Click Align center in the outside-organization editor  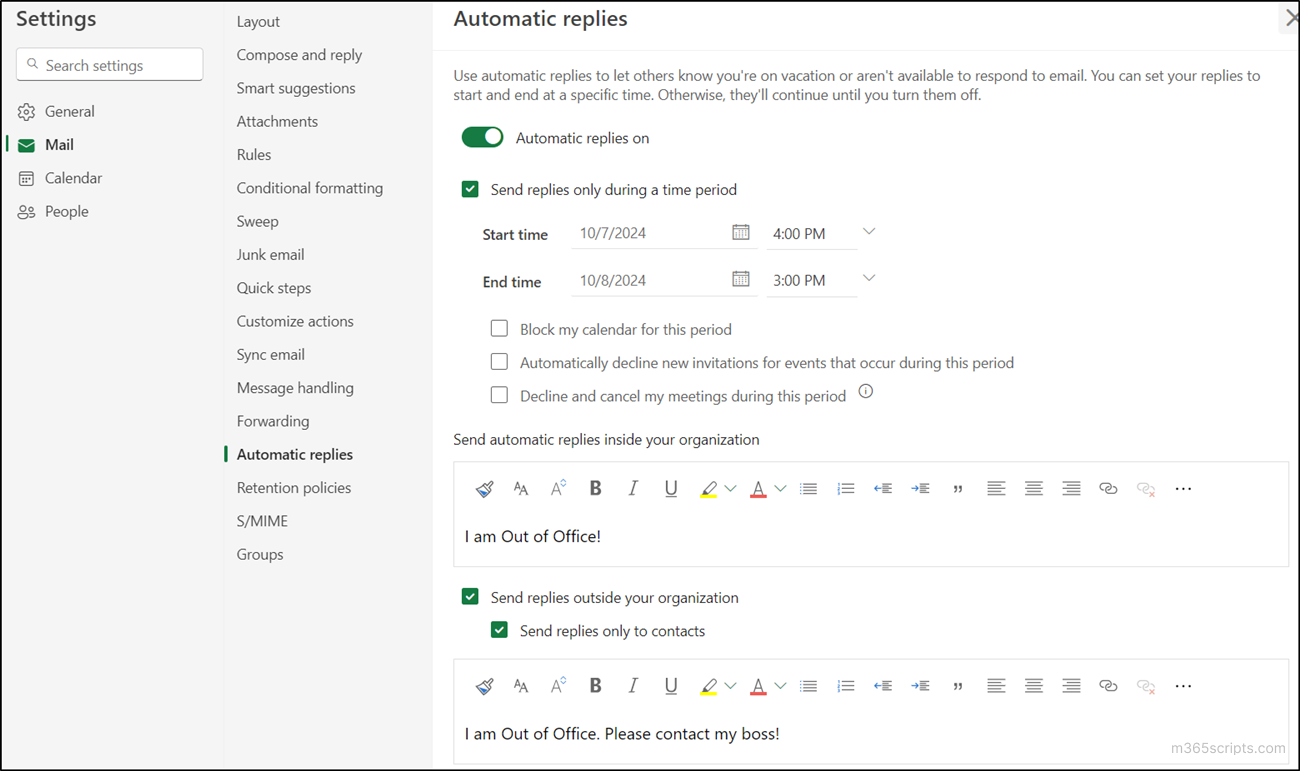click(x=1034, y=686)
